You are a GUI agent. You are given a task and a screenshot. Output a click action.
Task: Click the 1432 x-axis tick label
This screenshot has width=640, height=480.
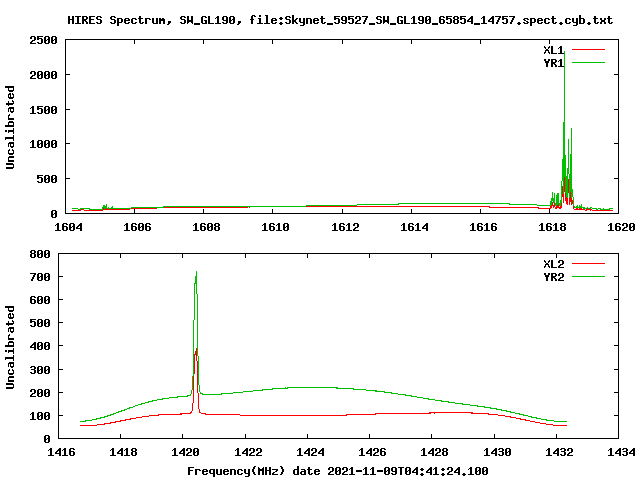(559, 452)
